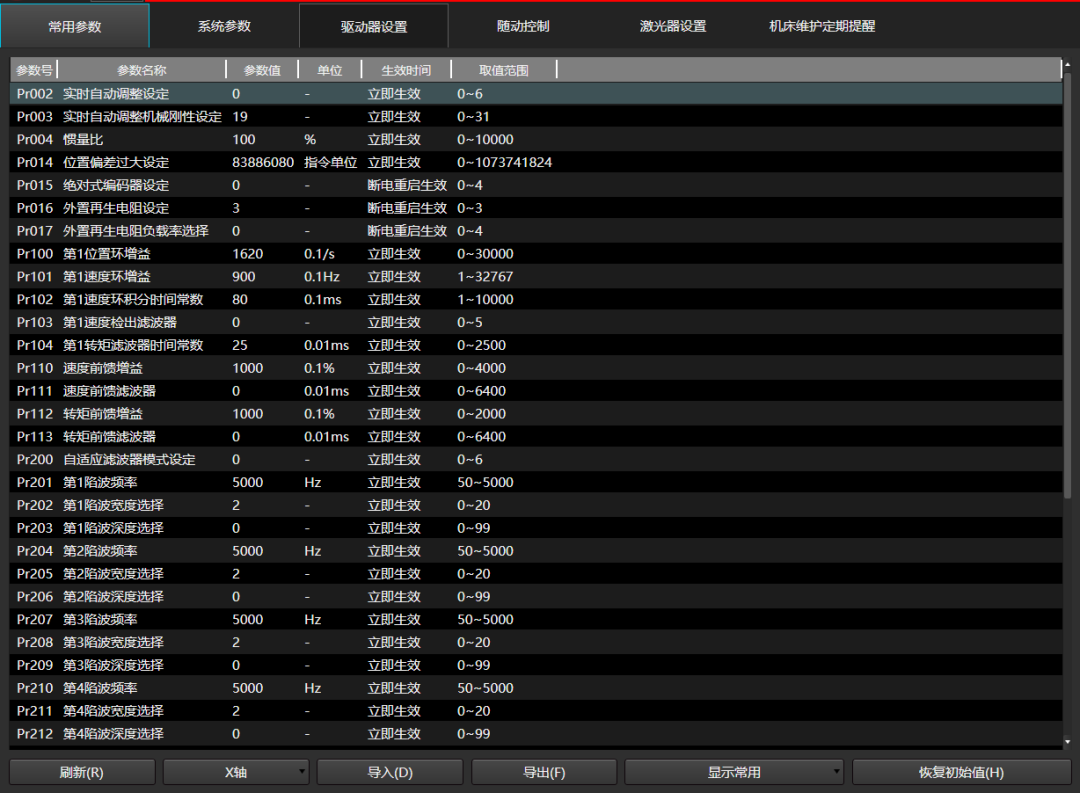
Task: Go to the 随动控制 tab
Action: coord(523,26)
